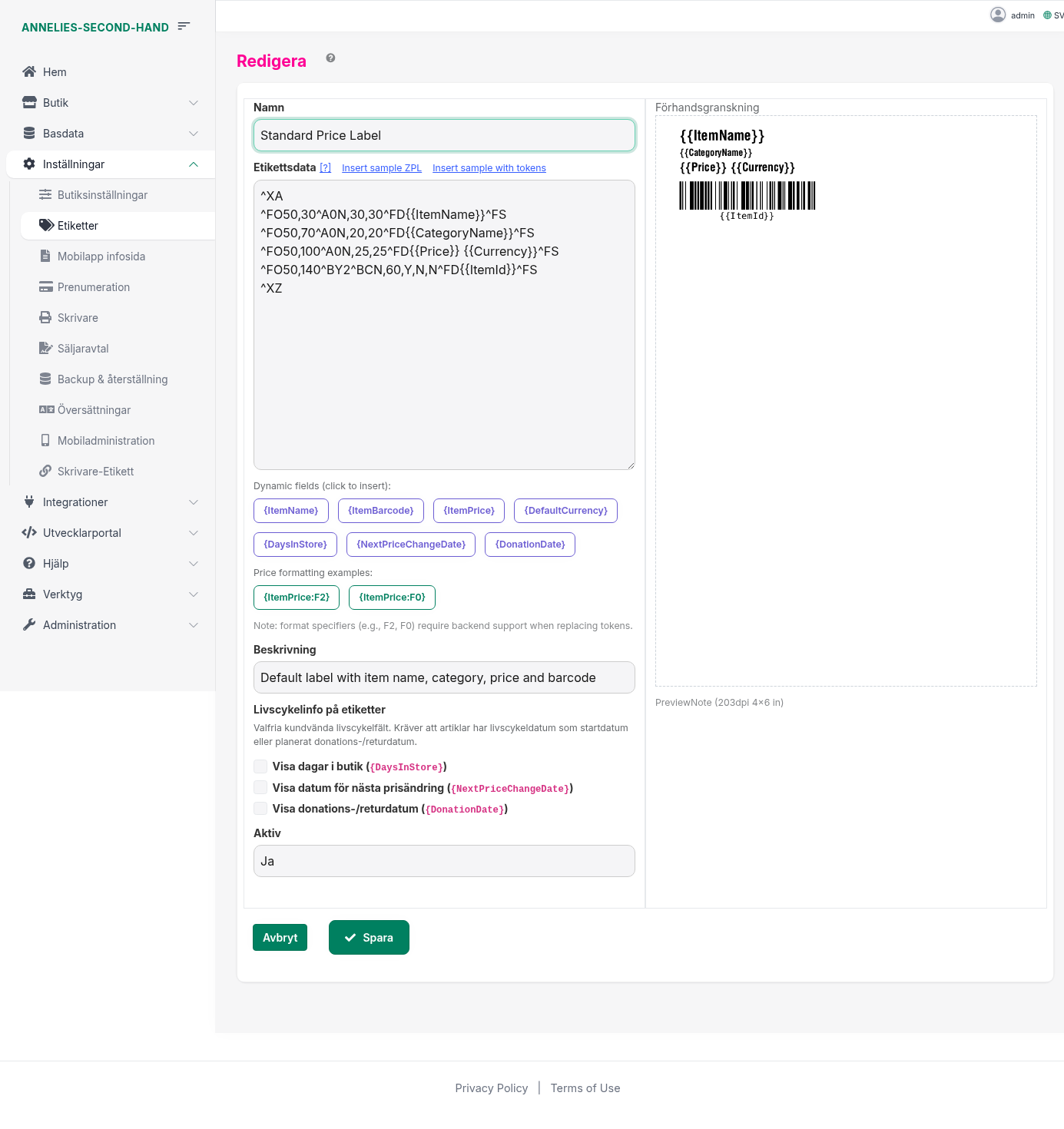The image size is (1064, 1129).
Task: Check Visa donations-/returdatum option
Action: (x=260, y=808)
